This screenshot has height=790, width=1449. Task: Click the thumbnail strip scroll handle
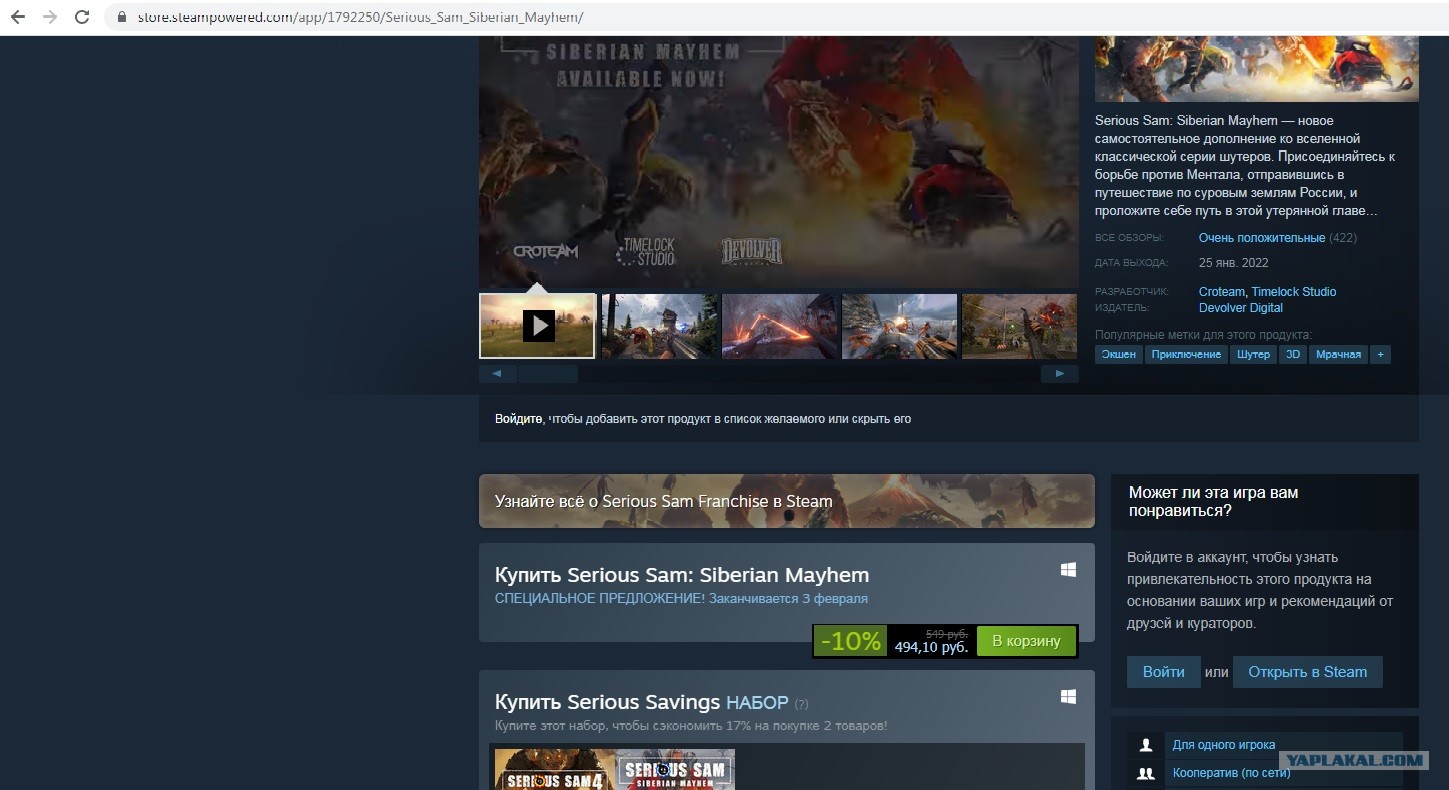tap(548, 374)
